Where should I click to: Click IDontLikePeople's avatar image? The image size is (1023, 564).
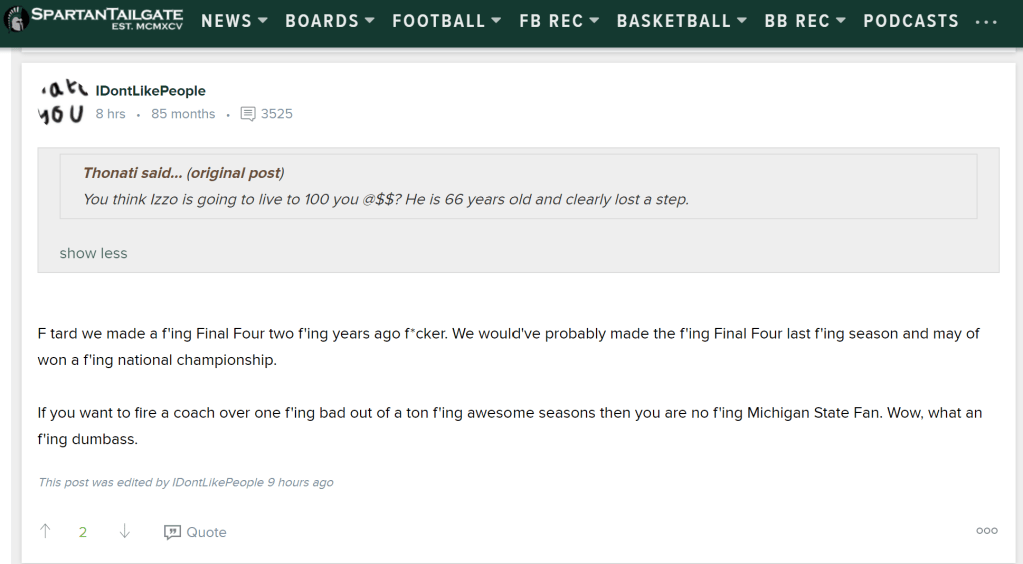pos(61,101)
